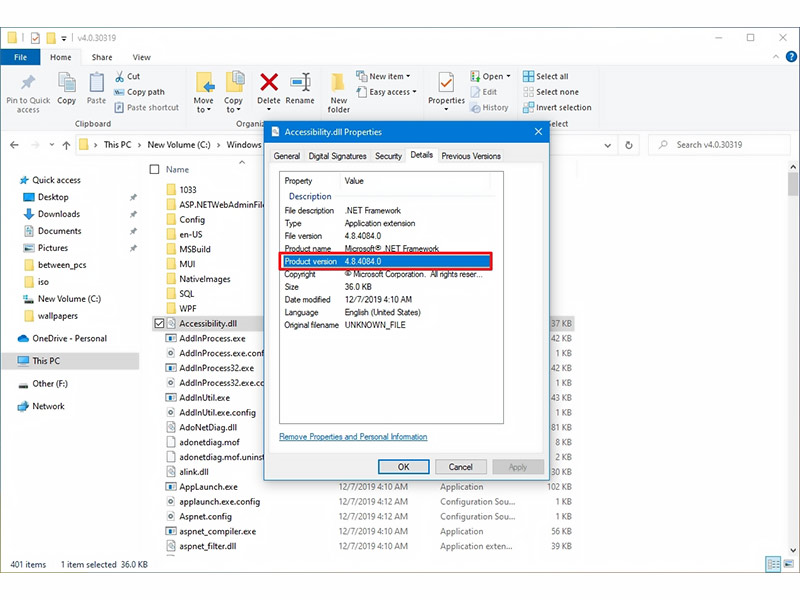Switch to large icons view layout
Image resolution: width=800 pixels, height=600 pixels.
point(789,564)
